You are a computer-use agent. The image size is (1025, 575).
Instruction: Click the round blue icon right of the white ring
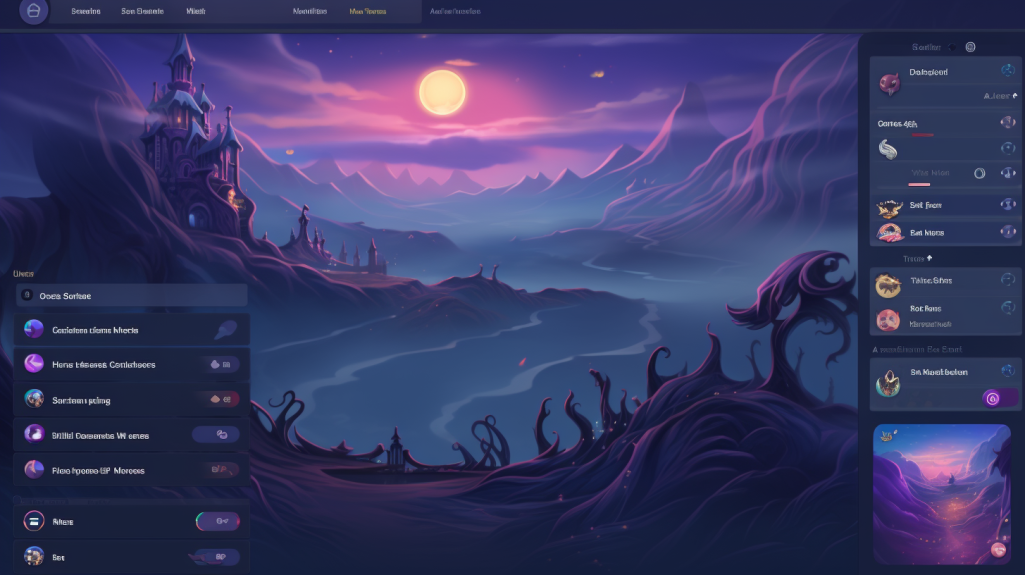click(x=1007, y=173)
